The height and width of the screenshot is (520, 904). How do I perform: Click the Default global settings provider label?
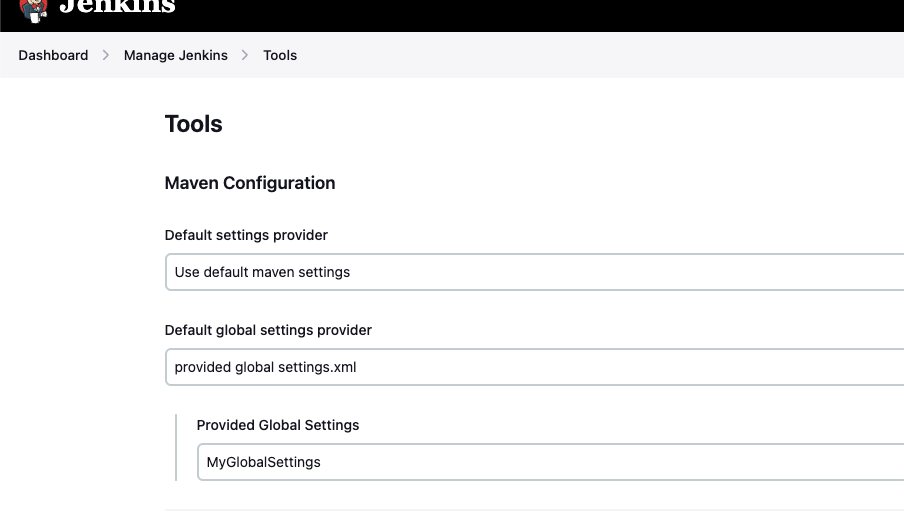coord(268,330)
